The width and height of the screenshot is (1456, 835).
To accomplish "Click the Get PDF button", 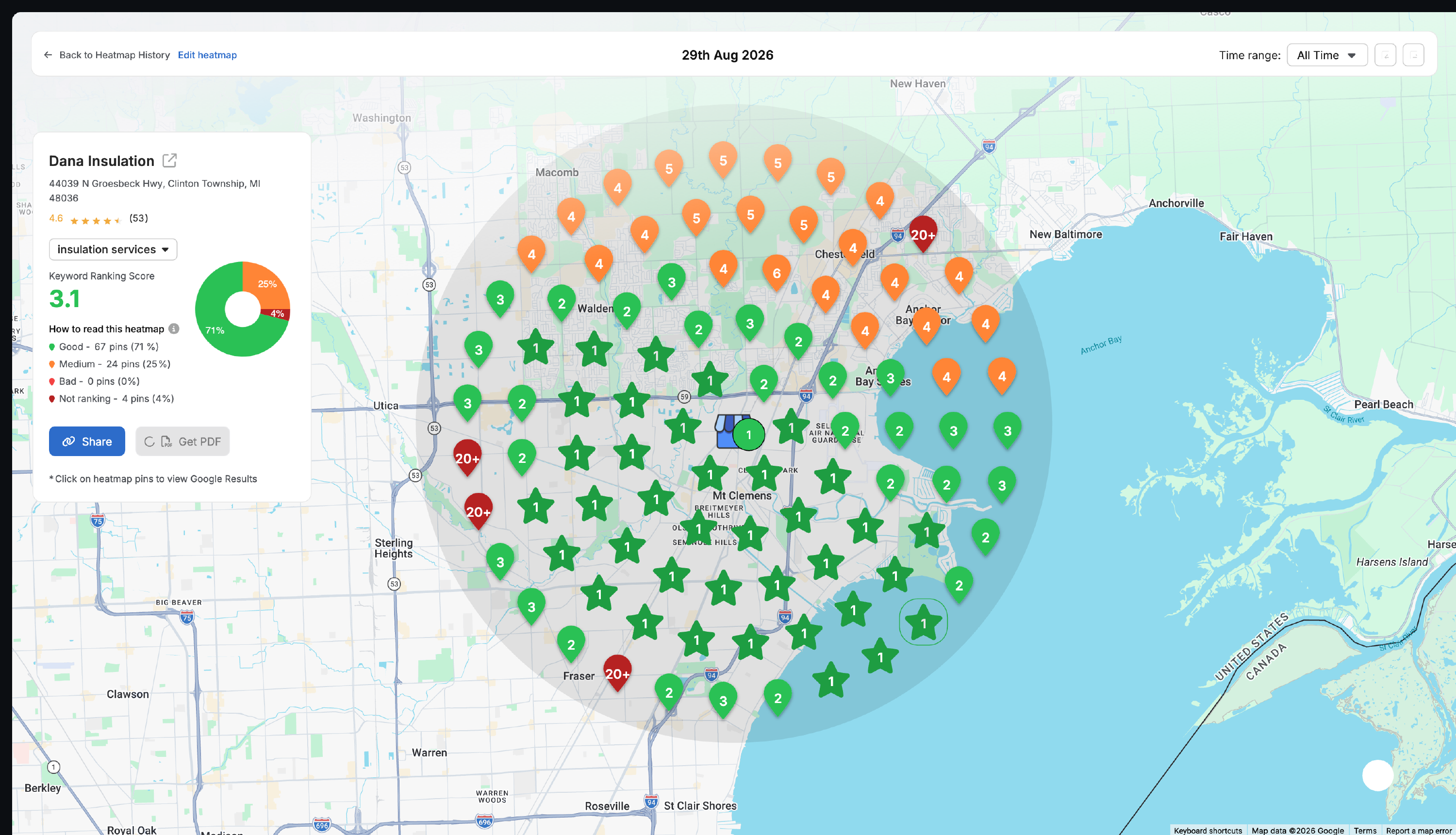I will tap(182, 441).
